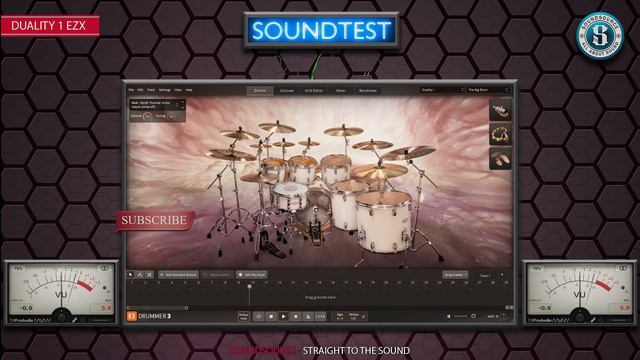Click the Replace MIDI button
This screenshot has width=640, height=360.
click(218, 275)
